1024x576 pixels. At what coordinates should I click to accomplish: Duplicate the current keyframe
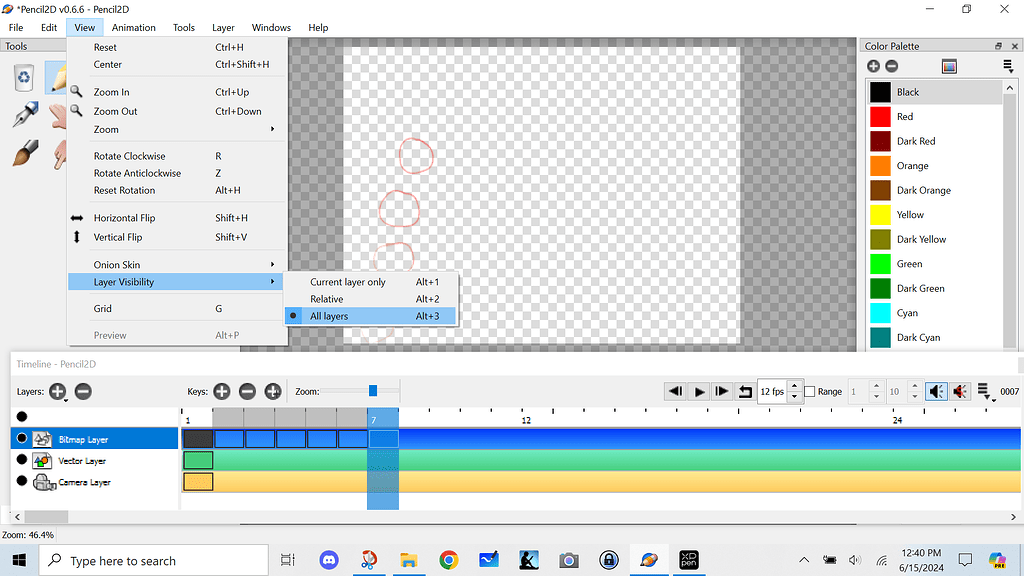[x=272, y=391]
